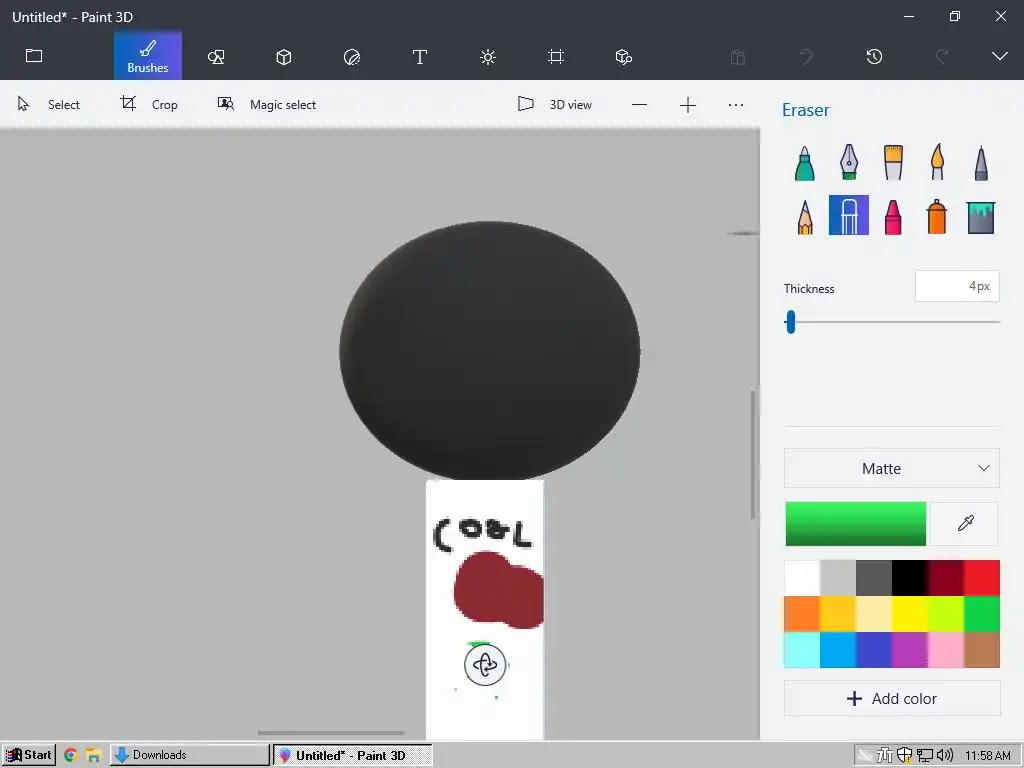
Task: Open the Text tool tab
Action: click(x=420, y=57)
